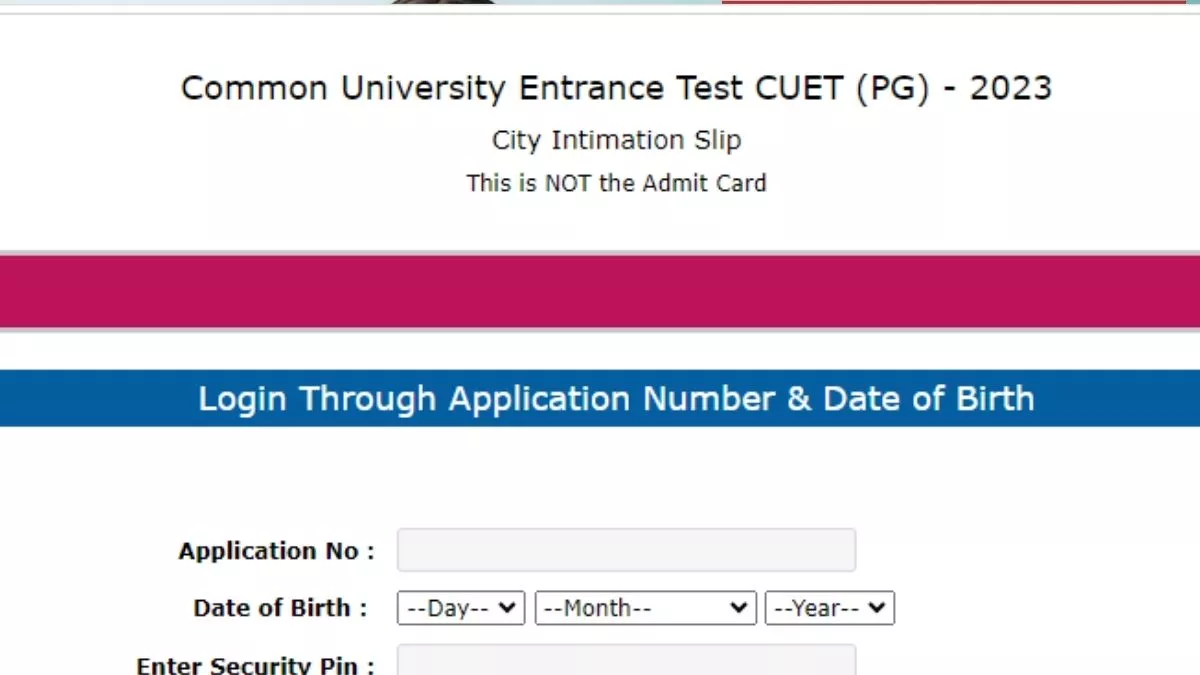
Task: Expand the Month dropdown selector
Action: [x=645, y=608]
